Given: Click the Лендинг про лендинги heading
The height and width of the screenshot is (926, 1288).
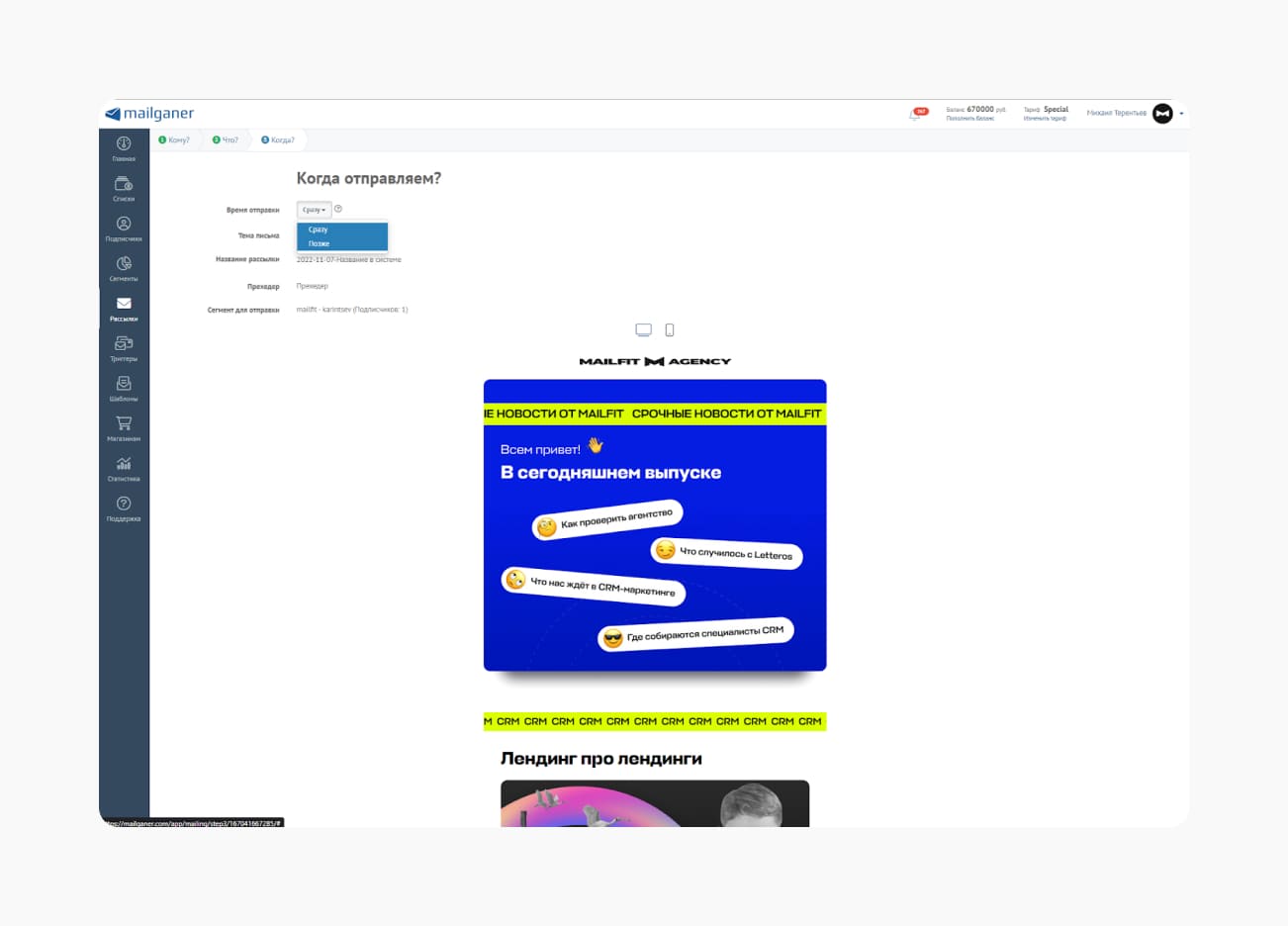Looking at the screenshot, I should tap(600, 759).
